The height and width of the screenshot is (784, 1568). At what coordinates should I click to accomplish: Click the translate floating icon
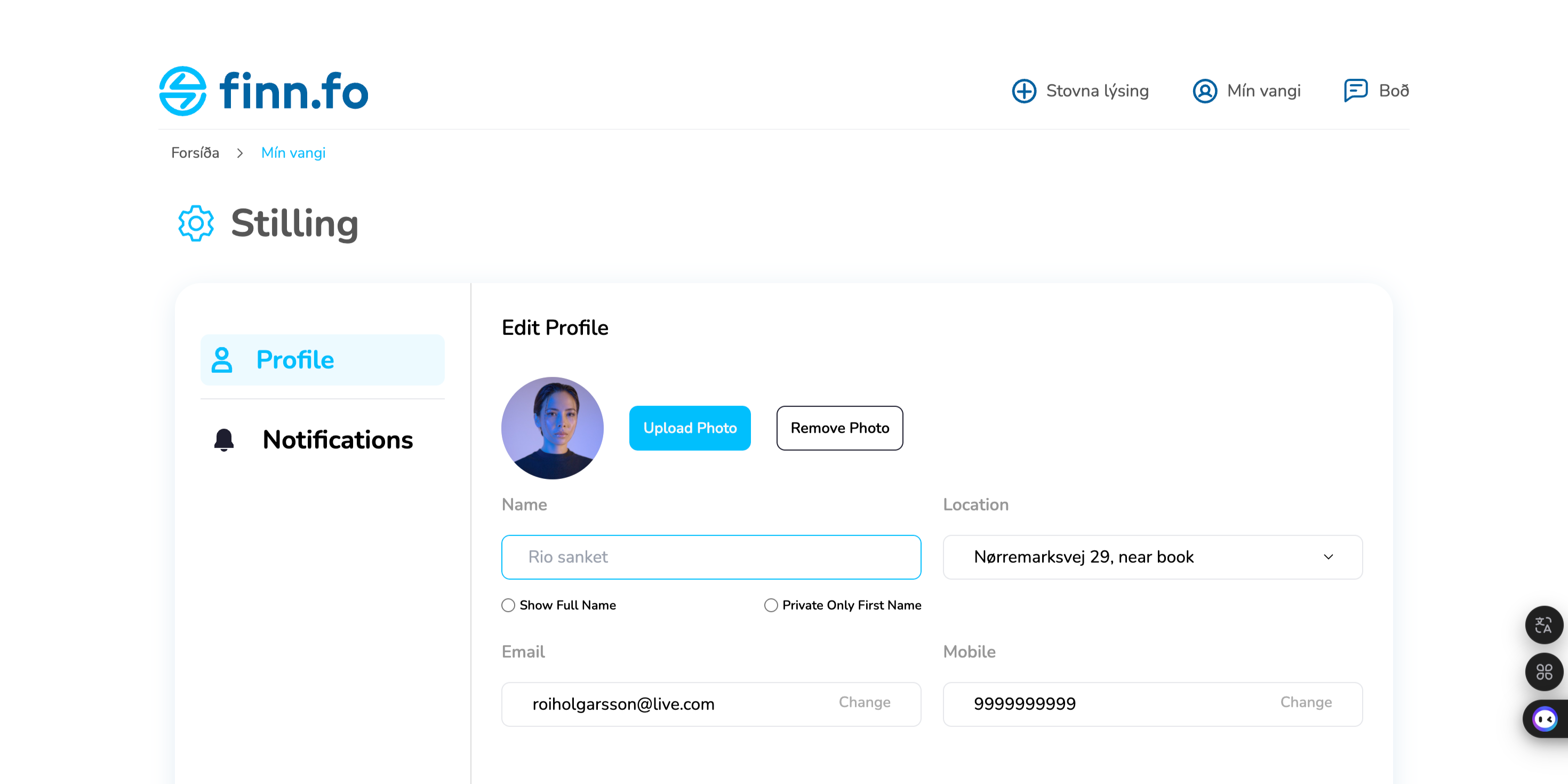(x=1543, y=625)
